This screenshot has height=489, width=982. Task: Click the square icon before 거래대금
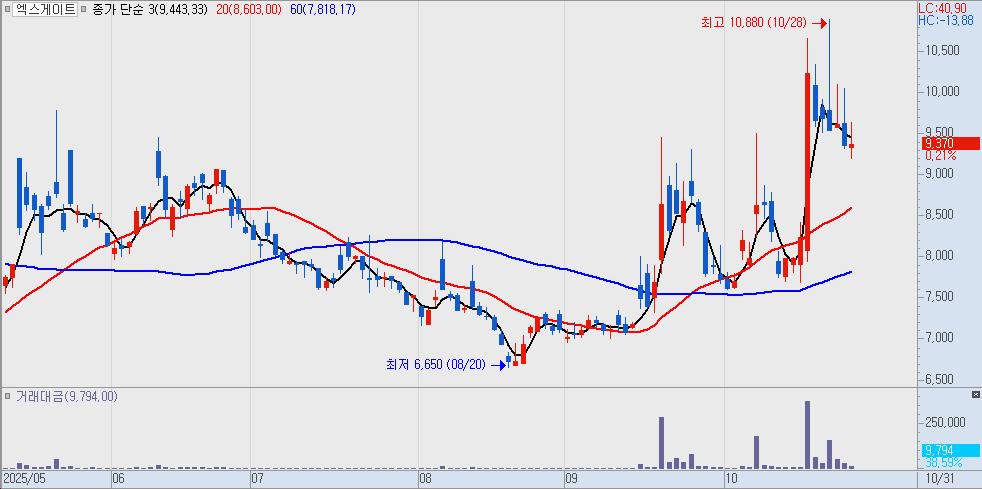point(8,396)
